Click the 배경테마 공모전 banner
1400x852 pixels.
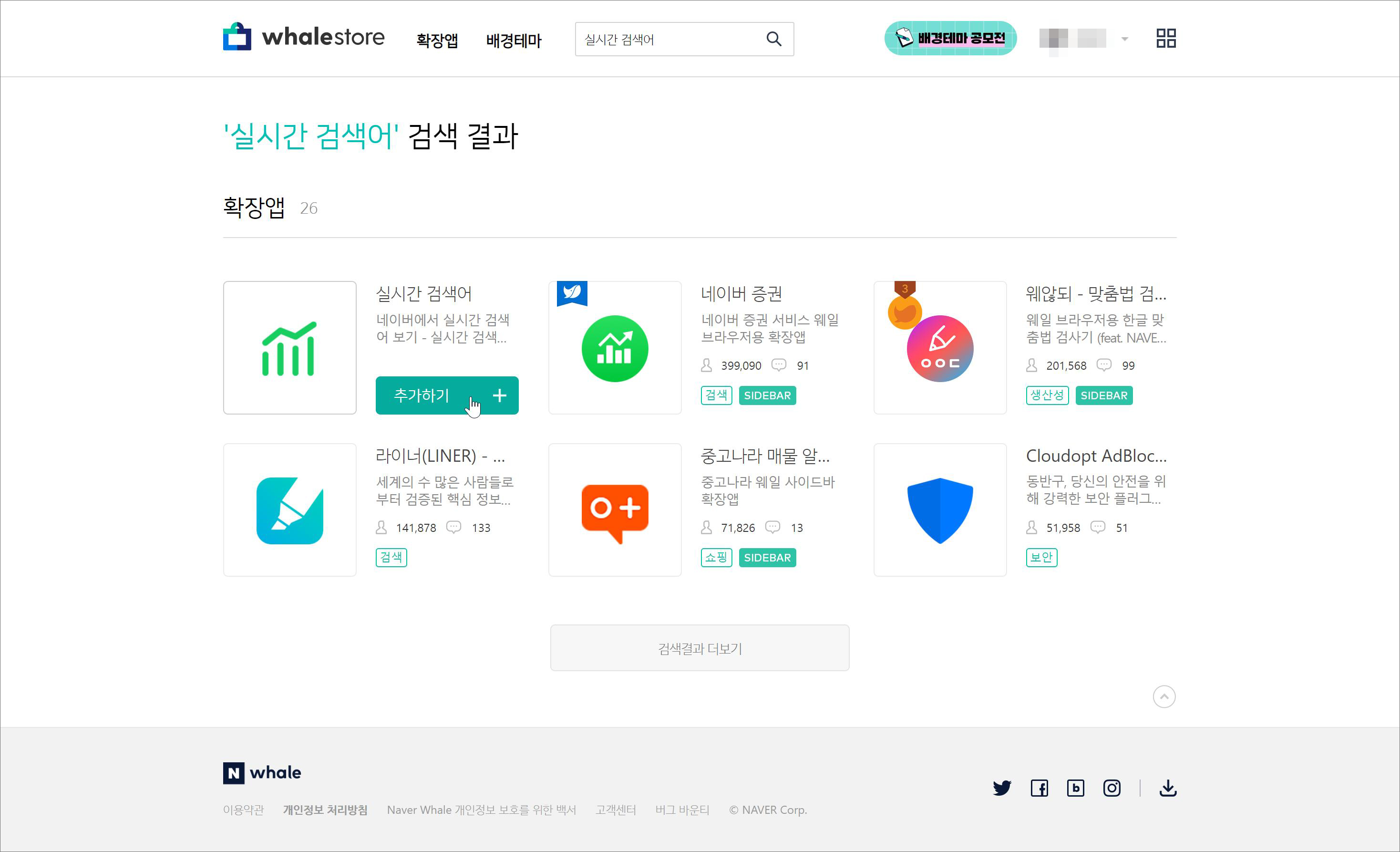point(949,38)
